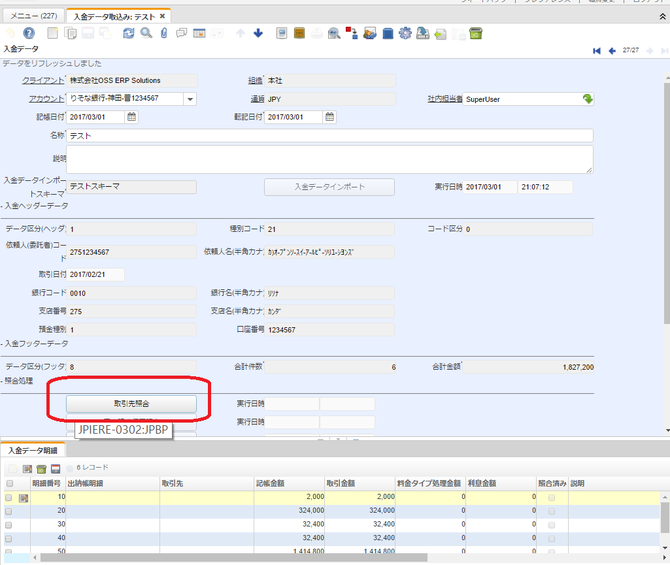Tick the selection checkbox for line 20
This screenshot has width=670, height=565.
pyautogui.click(x=9, y=512)
